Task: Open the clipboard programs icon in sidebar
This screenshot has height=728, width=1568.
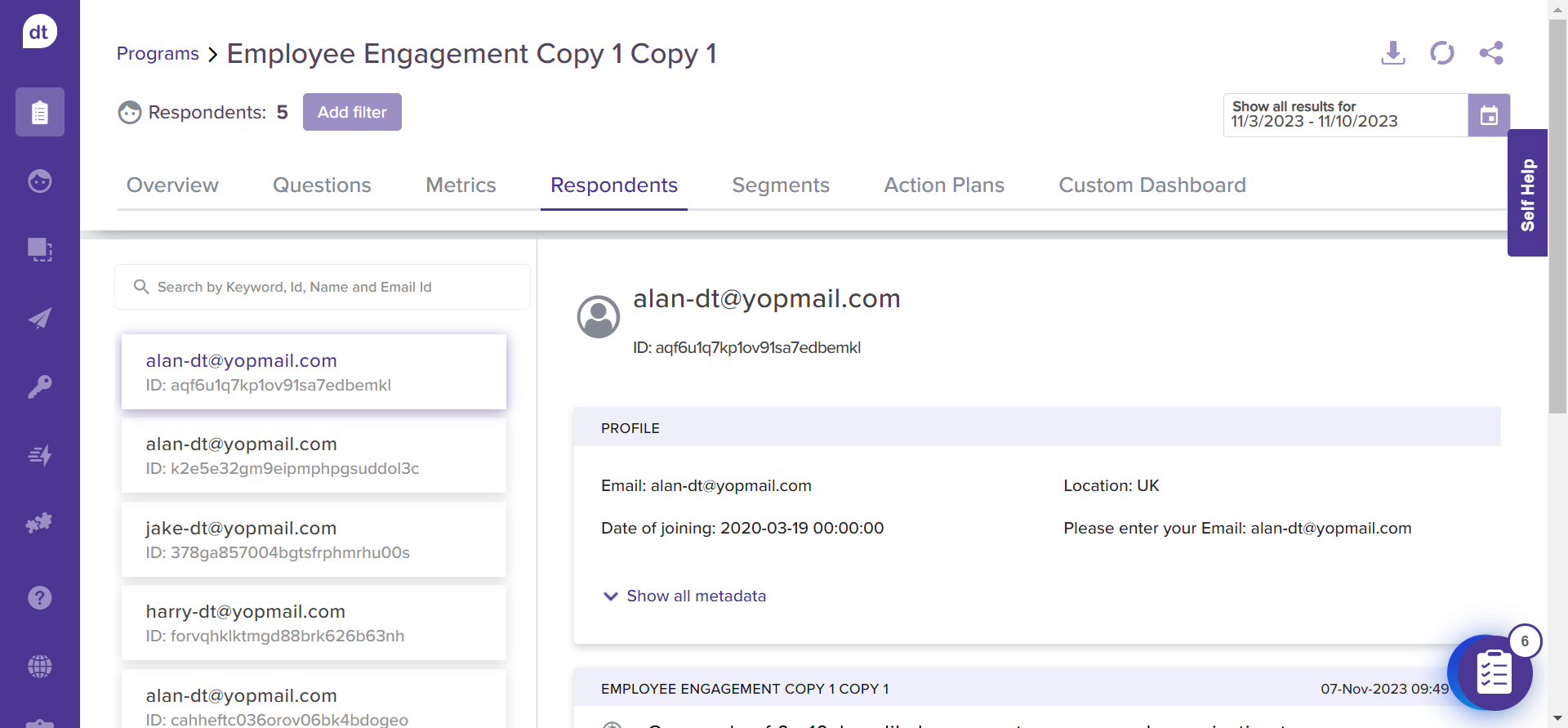Action: coord(39,112)
